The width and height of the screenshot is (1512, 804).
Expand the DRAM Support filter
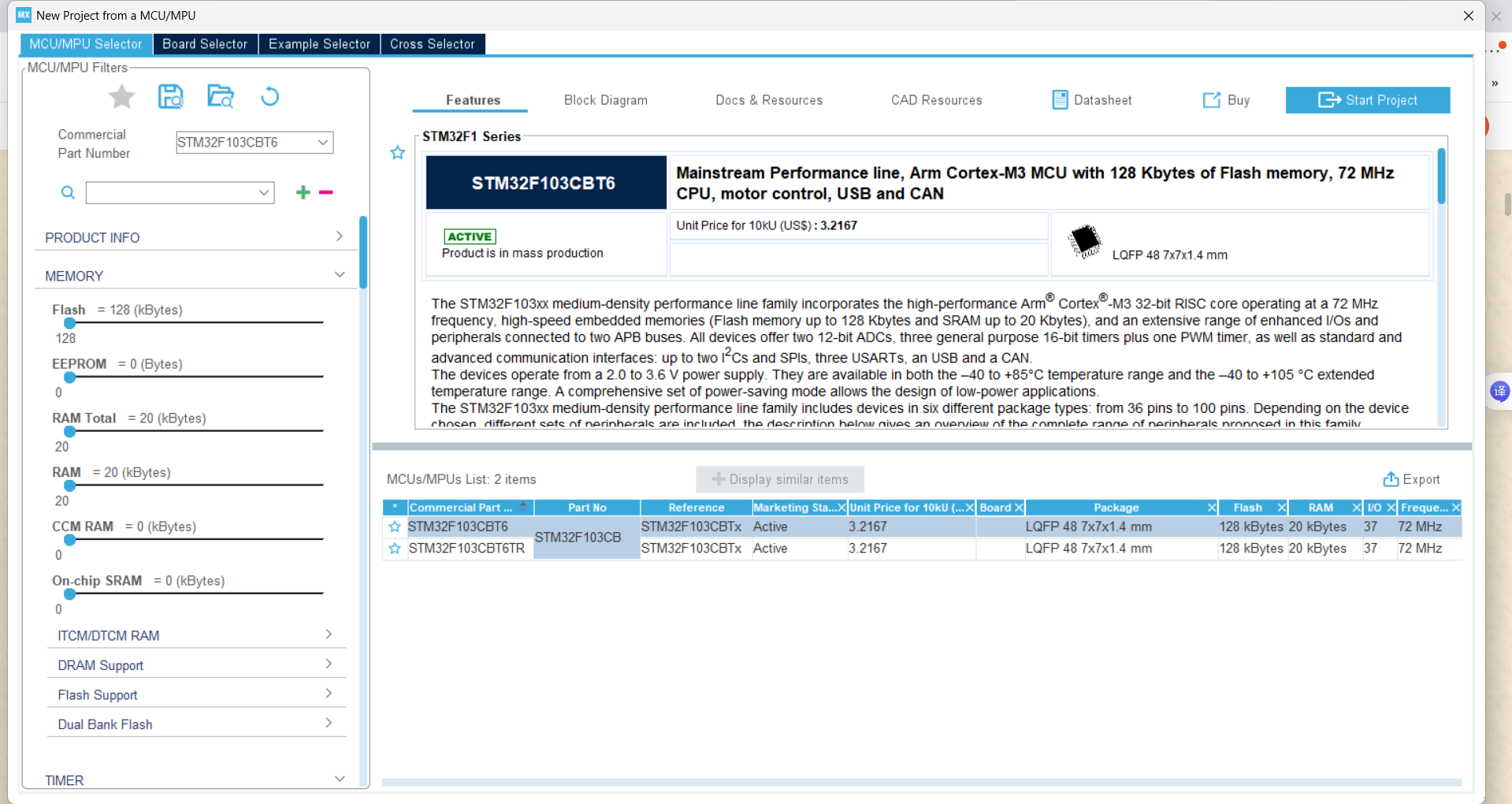click(x=329, y=664)
